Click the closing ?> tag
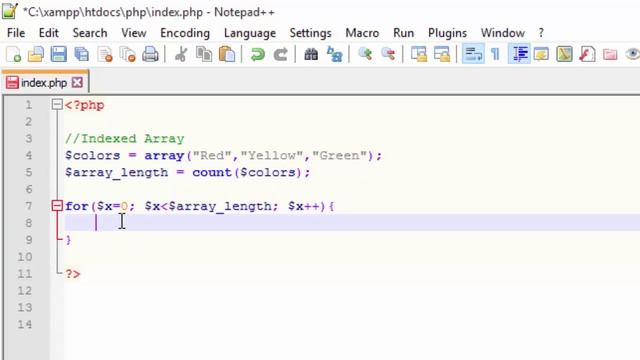The height and width of the screenshot is (360, 640). pos(73,274)
